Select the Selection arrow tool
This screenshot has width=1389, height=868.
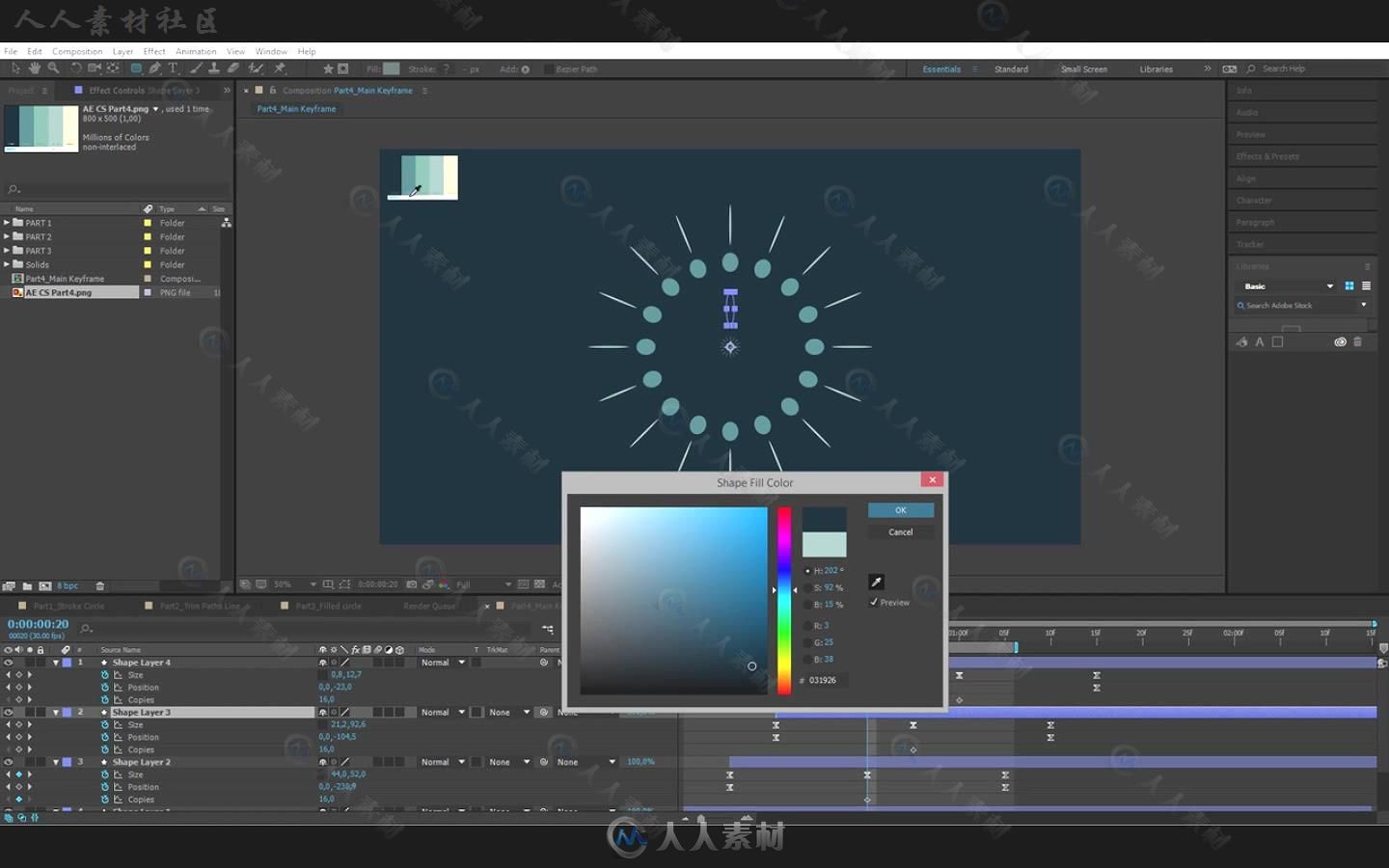click(x=15, y=68)
